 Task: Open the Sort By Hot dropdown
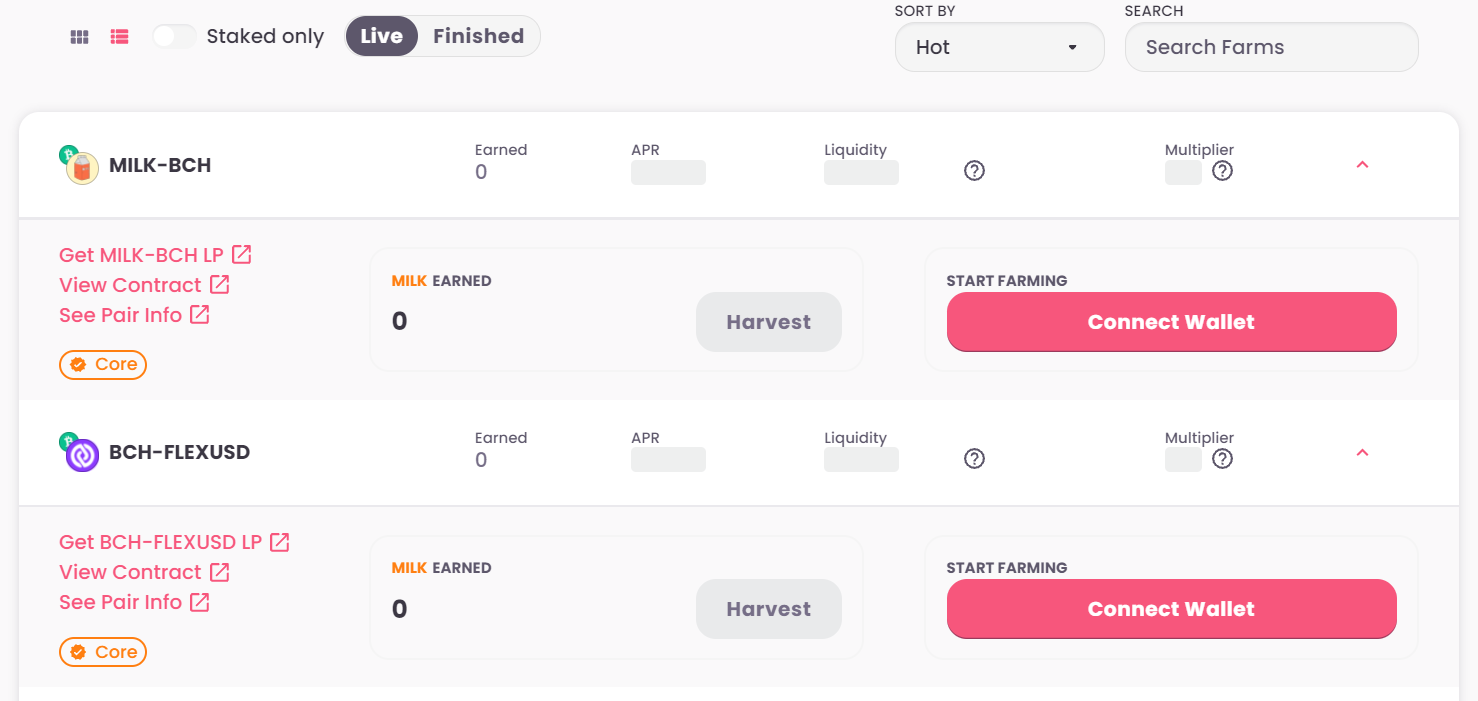[x=999, y=47]
